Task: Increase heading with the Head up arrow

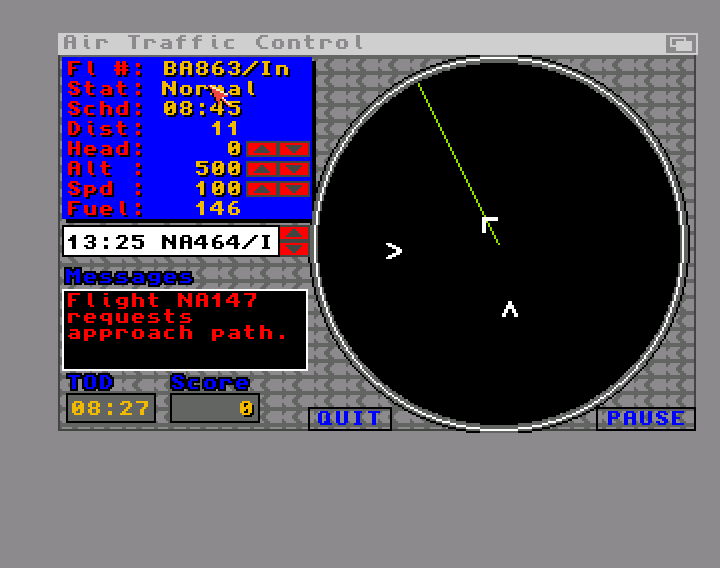Action: (x=261, y=149)
